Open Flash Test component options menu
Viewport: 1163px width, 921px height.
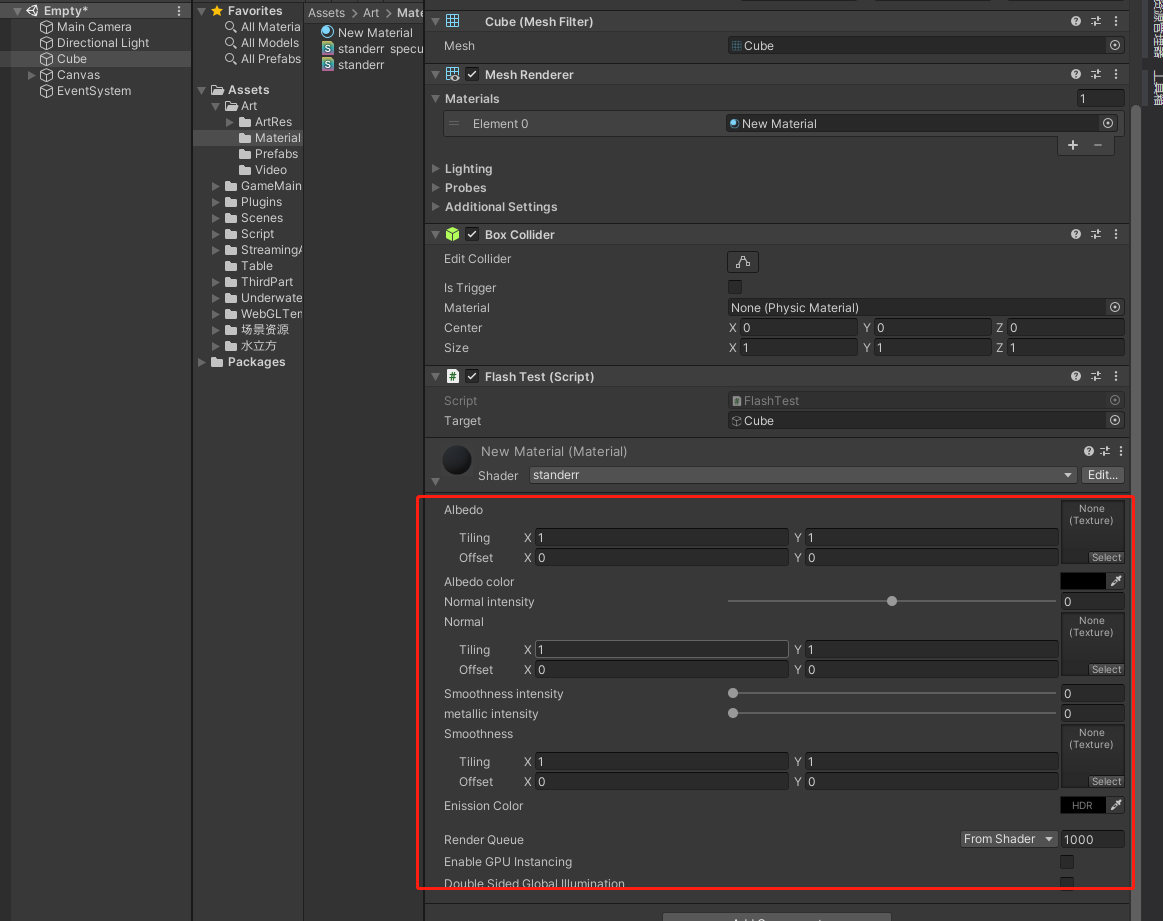pyautogui.click(x=1116, y=377)
